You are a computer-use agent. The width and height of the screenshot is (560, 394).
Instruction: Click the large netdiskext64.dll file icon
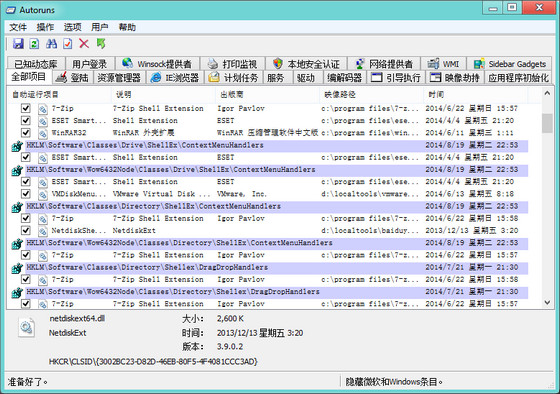pos(27,327)
